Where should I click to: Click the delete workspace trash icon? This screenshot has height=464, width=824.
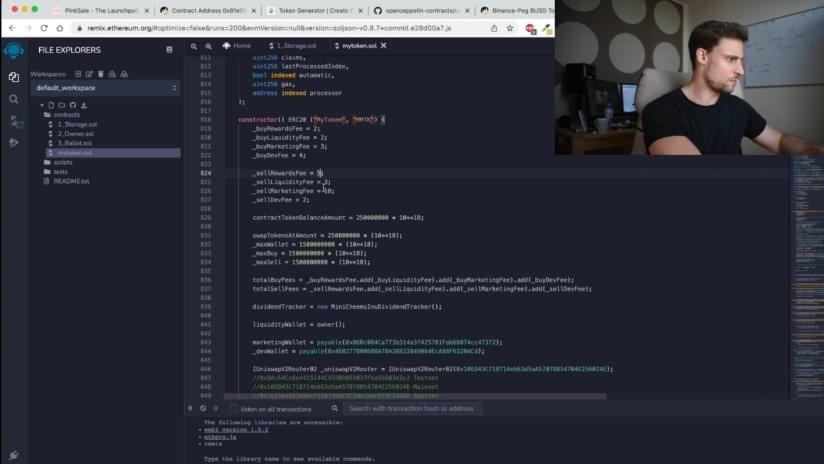tap(99, 74)
